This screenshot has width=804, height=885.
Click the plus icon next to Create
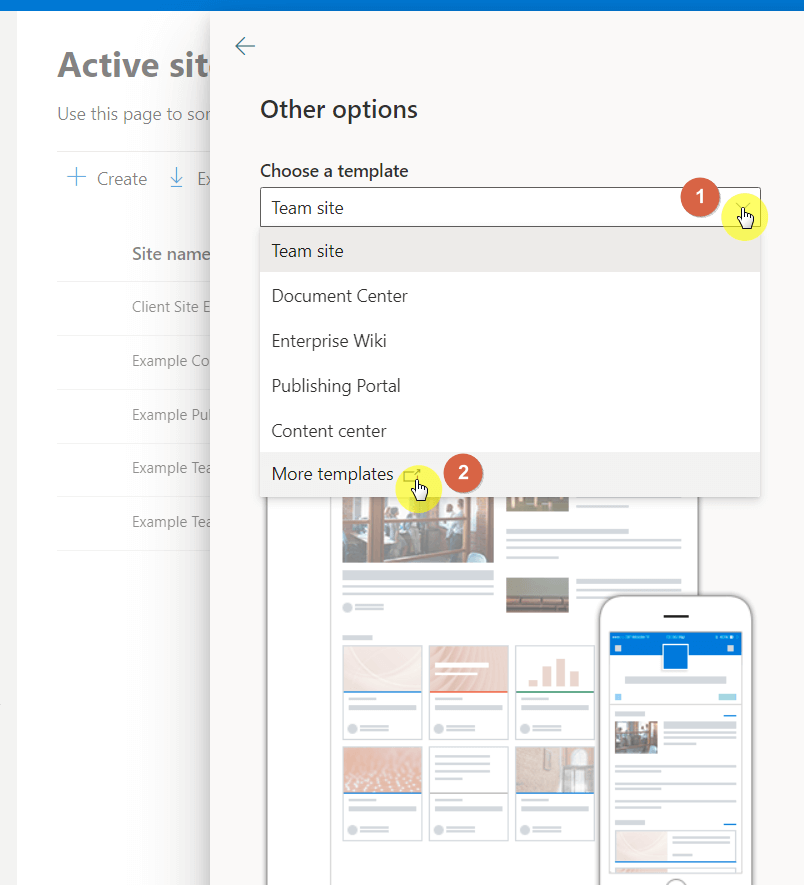click(76, 177)
